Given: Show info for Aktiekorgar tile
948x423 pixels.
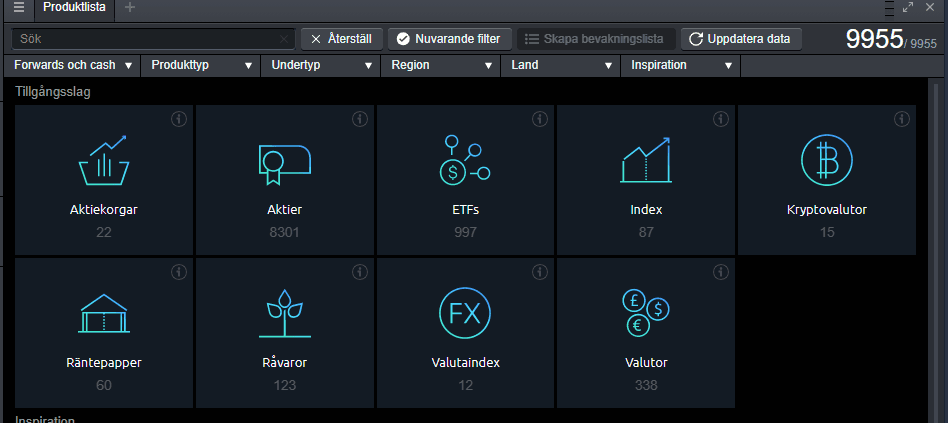Looking at the screenshot, I should tap(178, 119).
